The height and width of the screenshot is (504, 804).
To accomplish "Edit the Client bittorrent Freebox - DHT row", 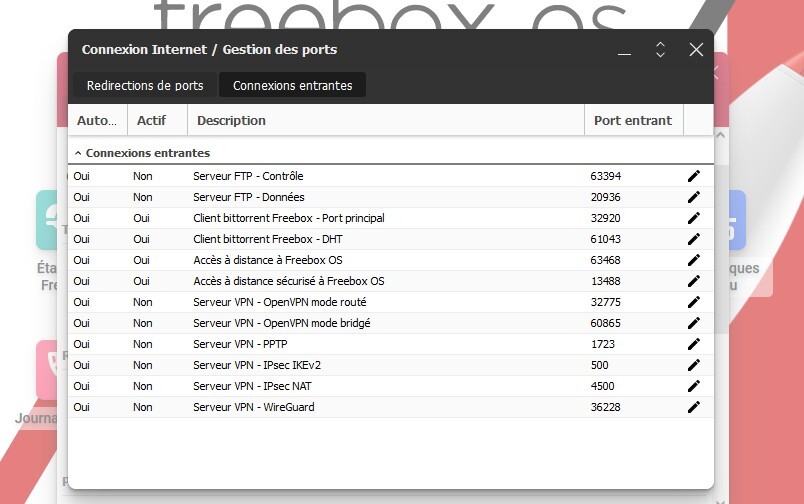I will click(x=694, y=239).
